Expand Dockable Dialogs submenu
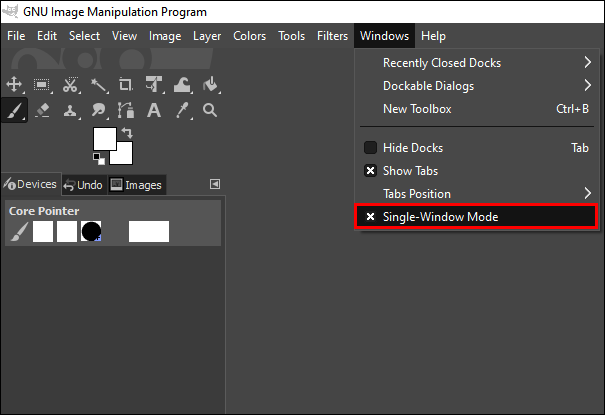This screenshot has height=415, width=605. click(x=476, y=86)
